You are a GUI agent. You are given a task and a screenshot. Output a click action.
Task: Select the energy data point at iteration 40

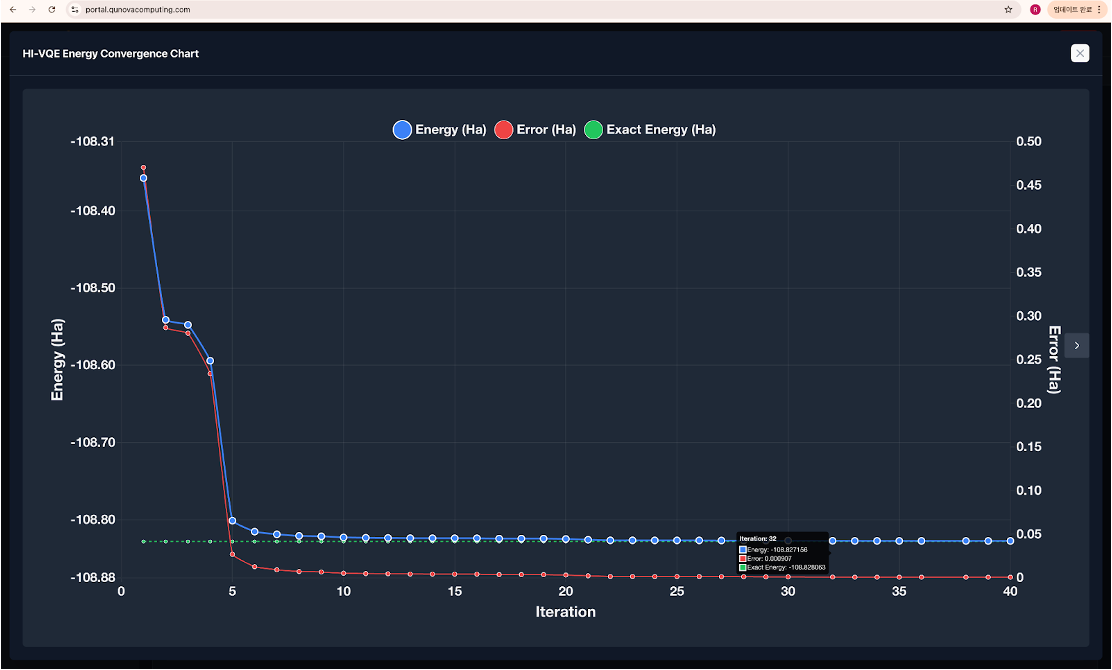click(1010, 541)
